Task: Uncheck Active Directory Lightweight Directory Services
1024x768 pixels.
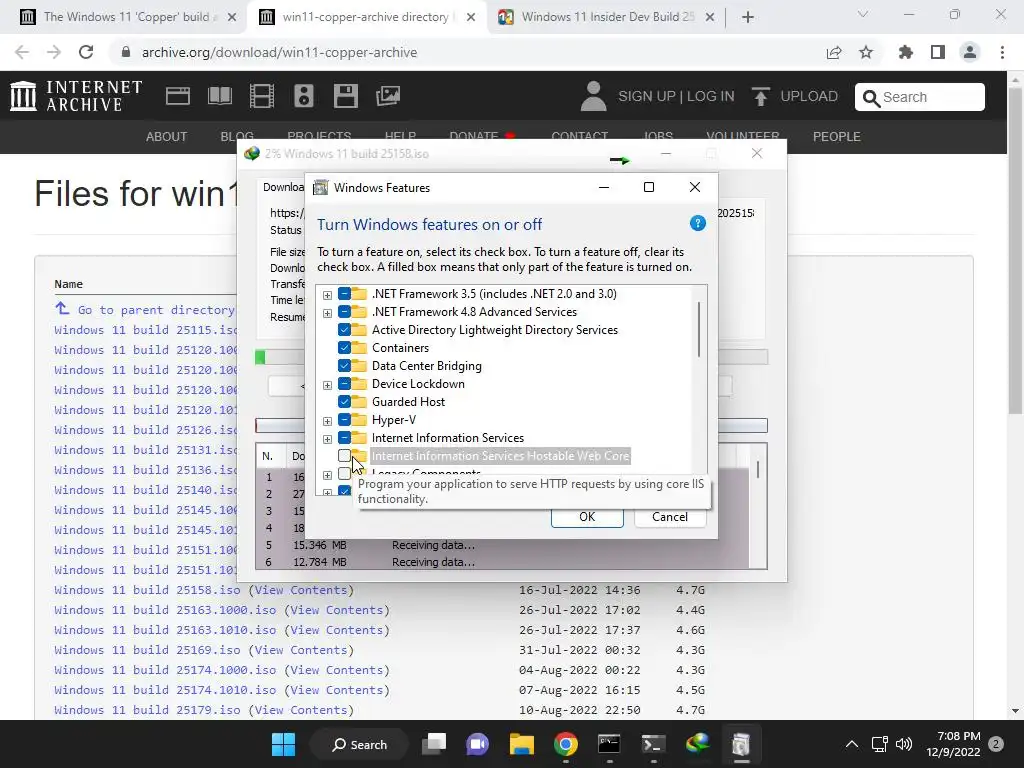Action: 344,330
